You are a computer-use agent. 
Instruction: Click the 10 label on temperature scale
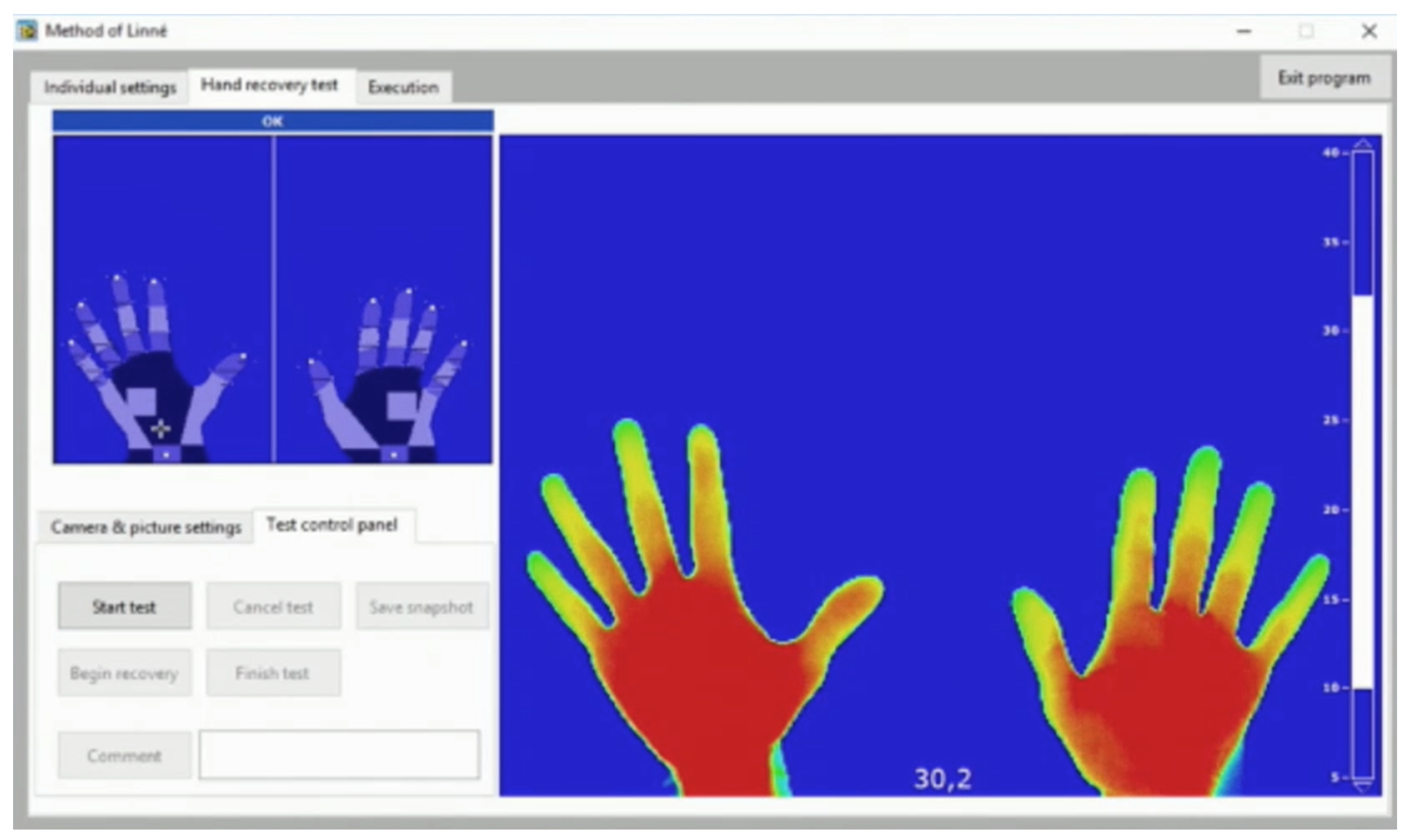1330,687
